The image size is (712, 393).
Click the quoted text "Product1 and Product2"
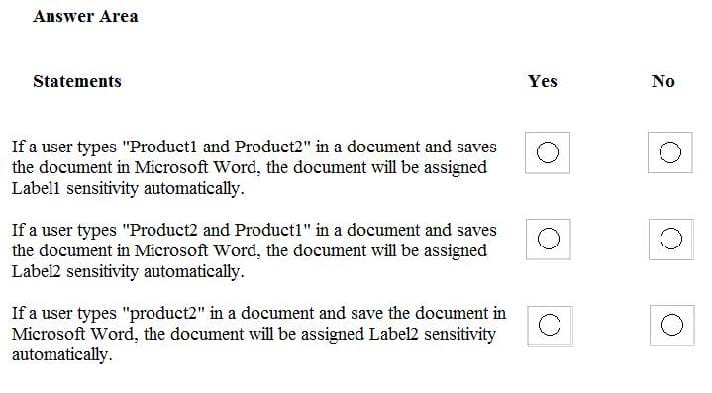pyautogui.click(x=217, y=147)
